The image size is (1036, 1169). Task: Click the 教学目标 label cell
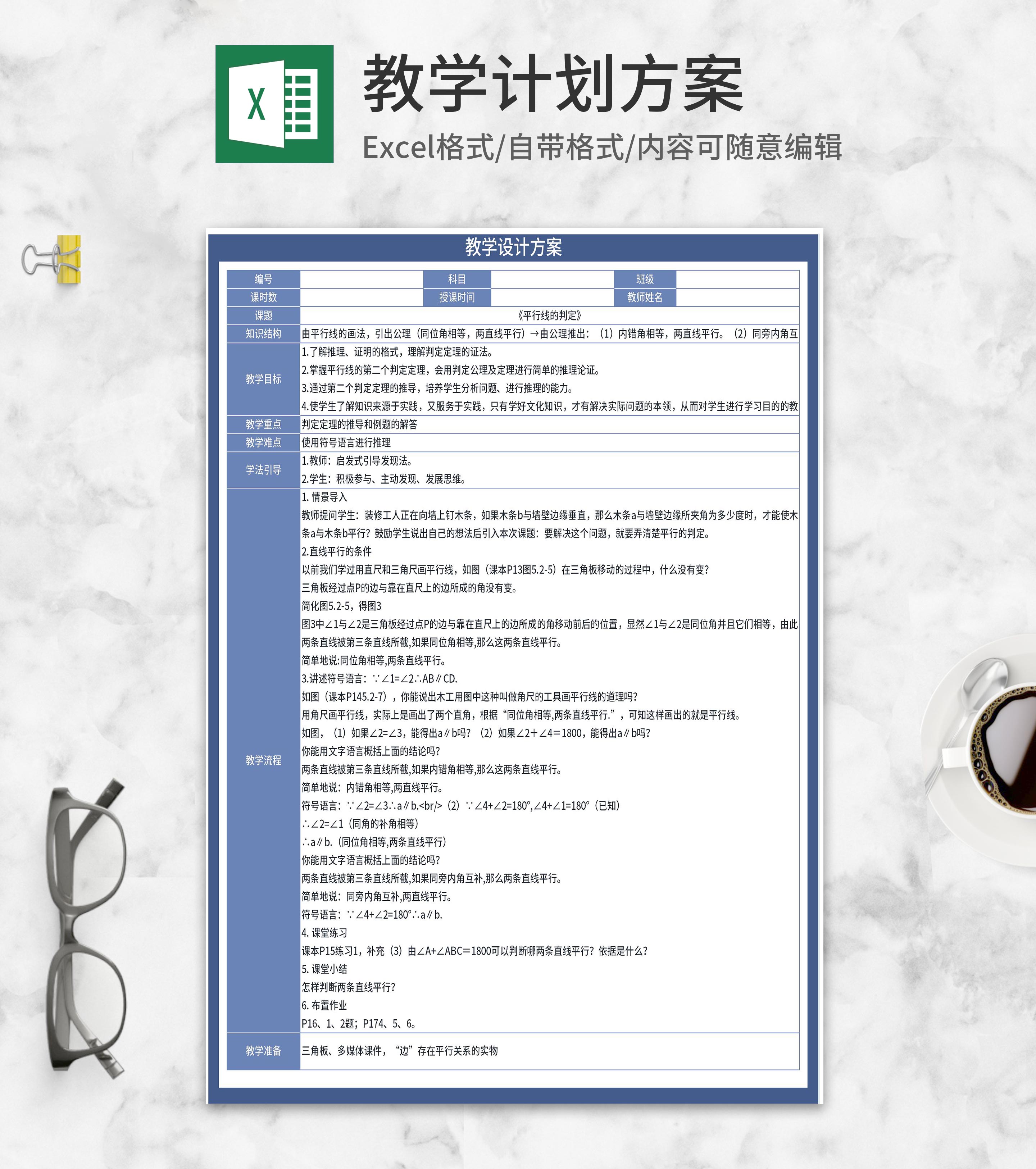click(x=263, y=379)
